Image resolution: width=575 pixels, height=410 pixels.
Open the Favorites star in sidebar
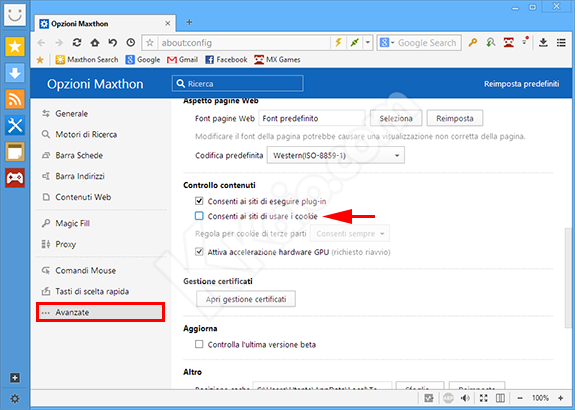[15, 47]
